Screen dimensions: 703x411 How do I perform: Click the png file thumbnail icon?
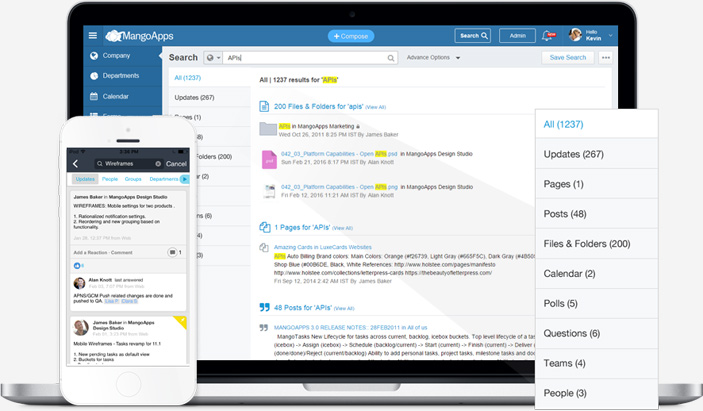click(269, 191)
